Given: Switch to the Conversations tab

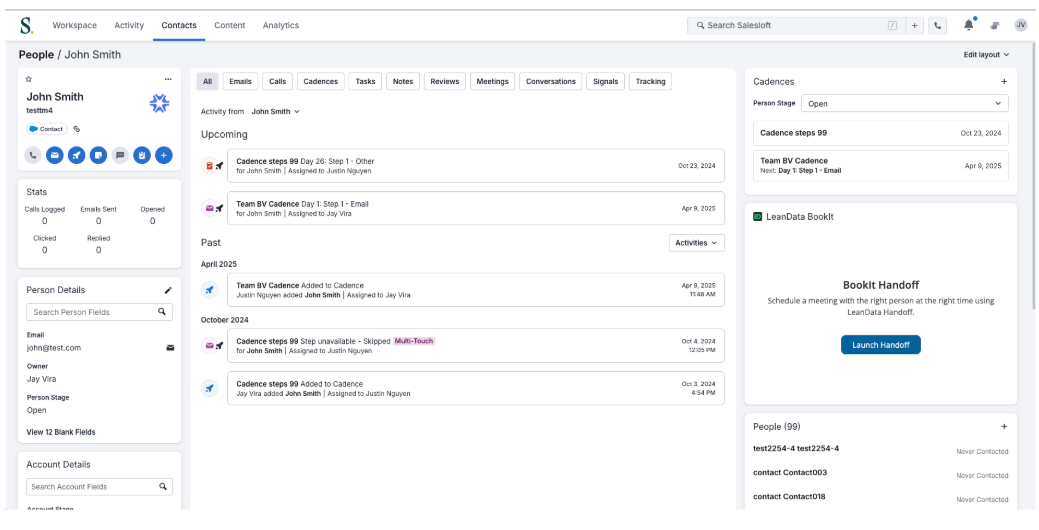Looking at the screenshot, I should pyautogui.click(x=551, y=81).
